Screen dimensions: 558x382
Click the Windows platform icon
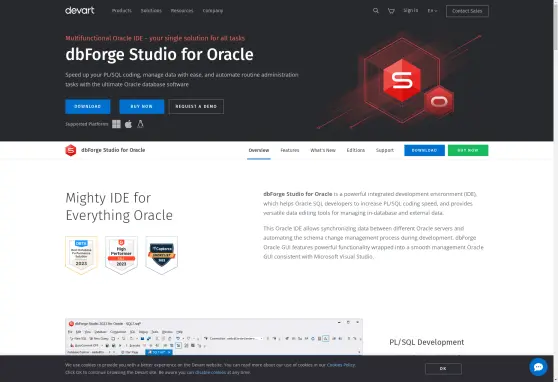(x=116, y=124)
